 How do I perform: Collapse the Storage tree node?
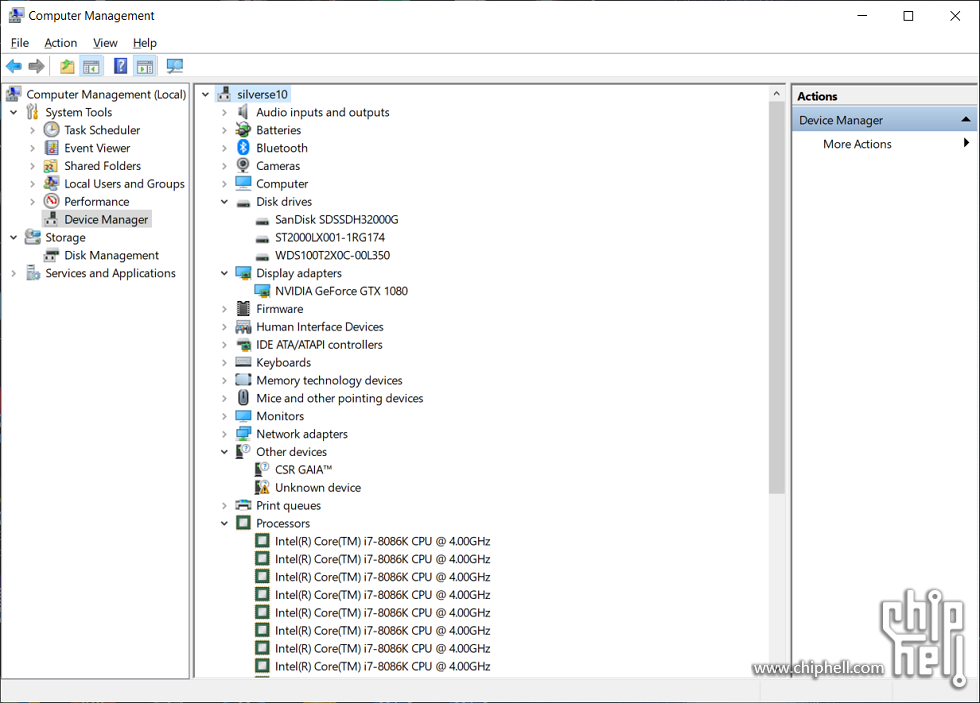[14, 237]
